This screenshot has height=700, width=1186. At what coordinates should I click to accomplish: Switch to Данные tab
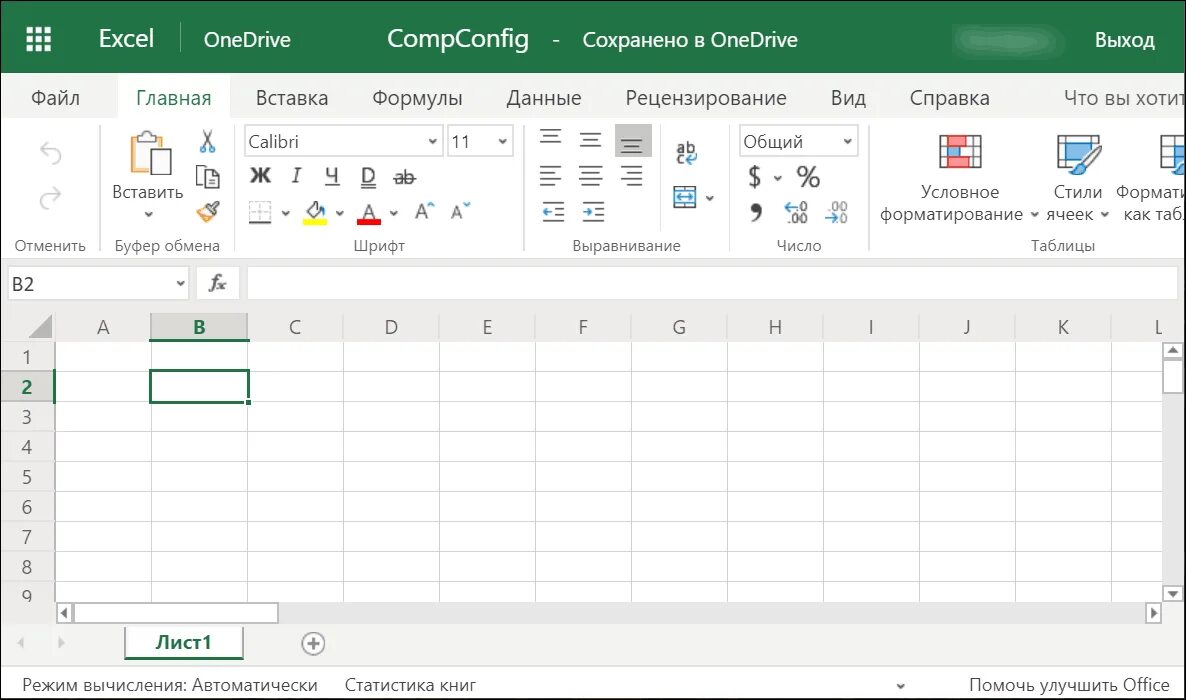coord(544,98)
